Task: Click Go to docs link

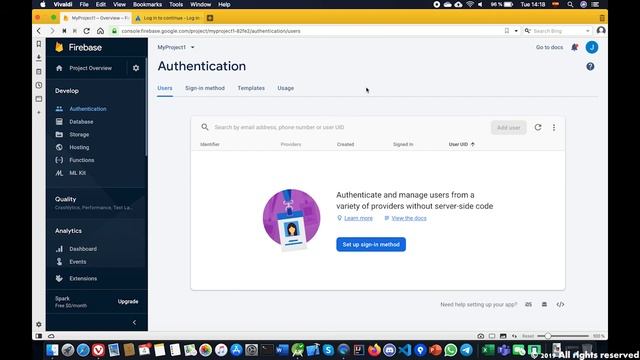Action: coord(549,47)
